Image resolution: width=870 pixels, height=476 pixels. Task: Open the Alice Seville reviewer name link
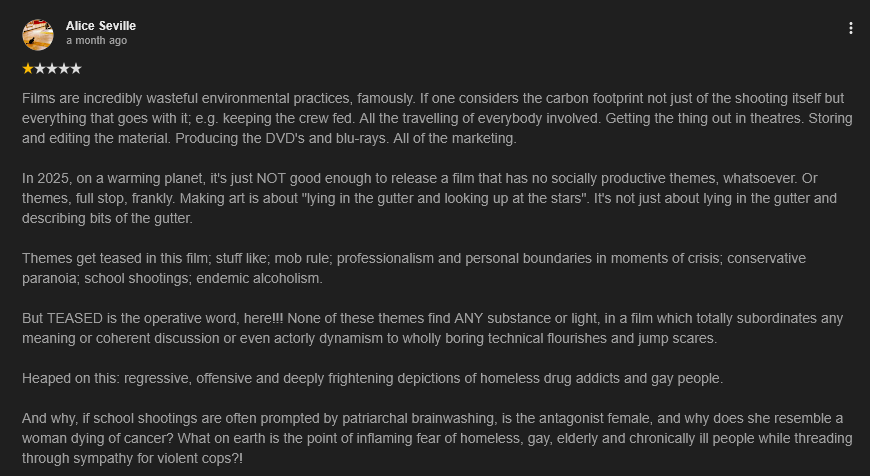coord(100,25)
